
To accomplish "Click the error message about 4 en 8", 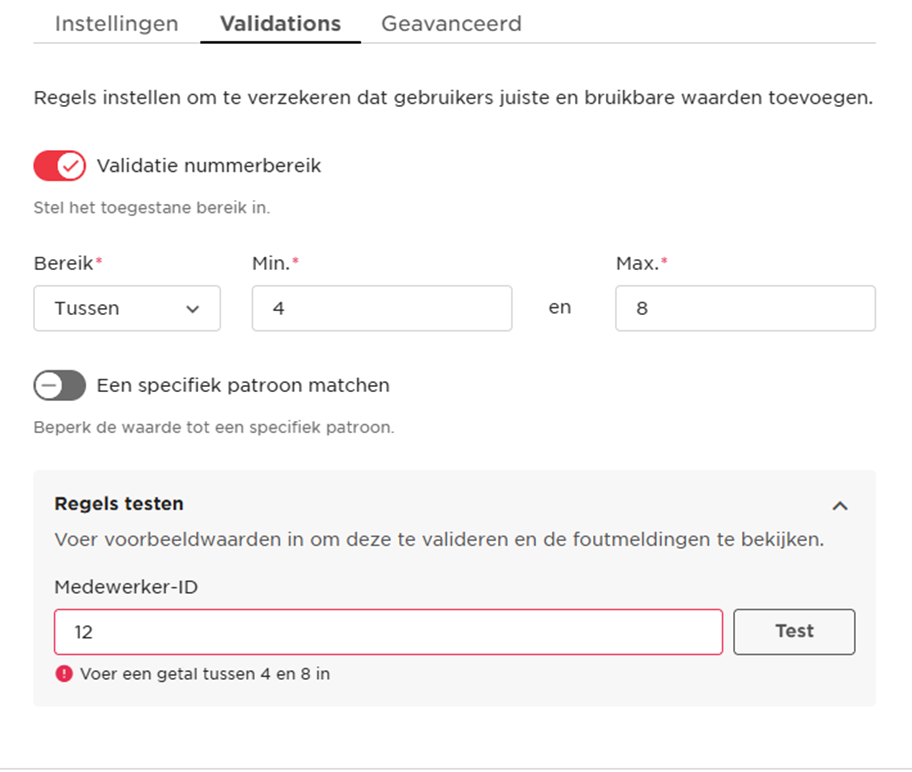I will point(205,674).
